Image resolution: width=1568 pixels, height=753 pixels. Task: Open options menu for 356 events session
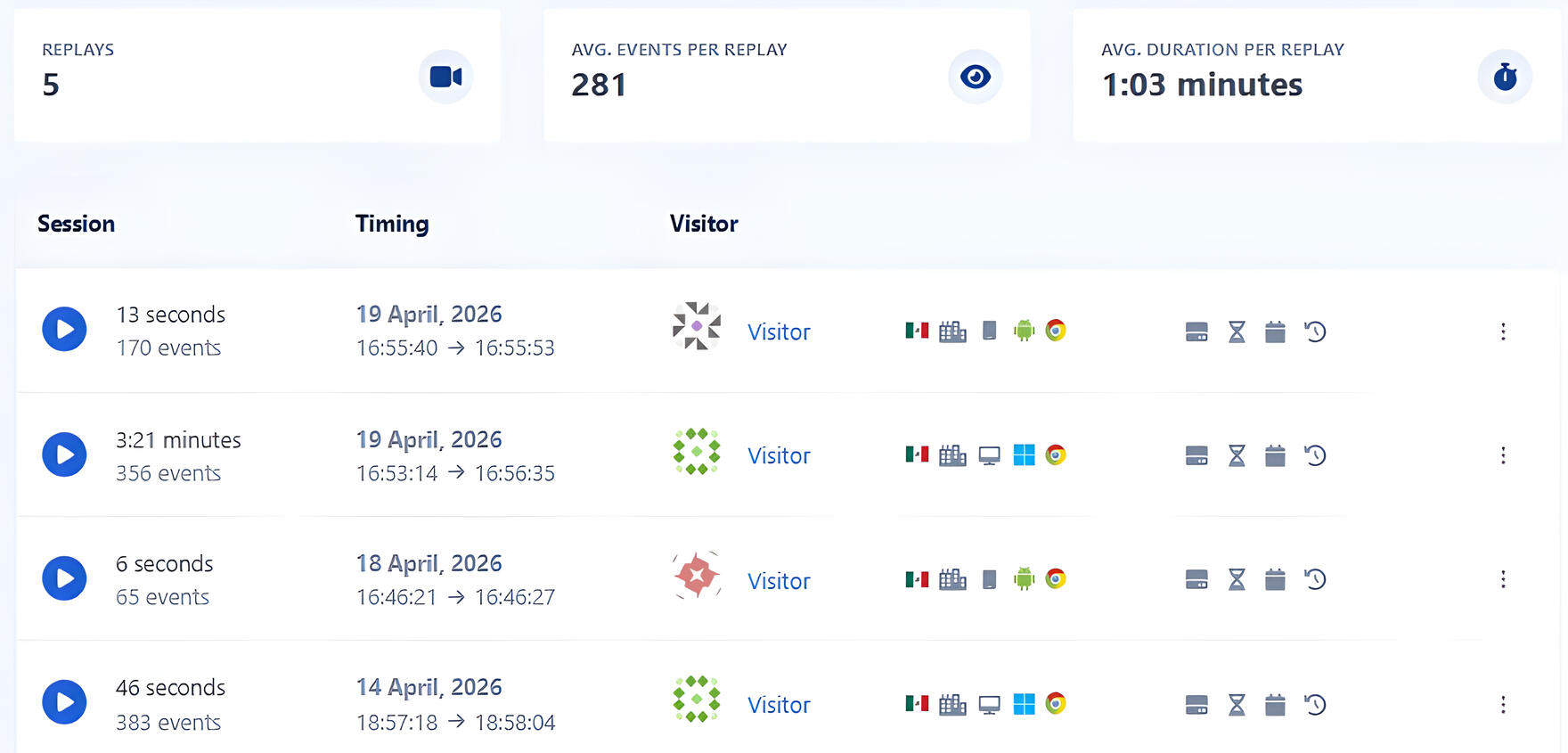[x=1503, y=455]
